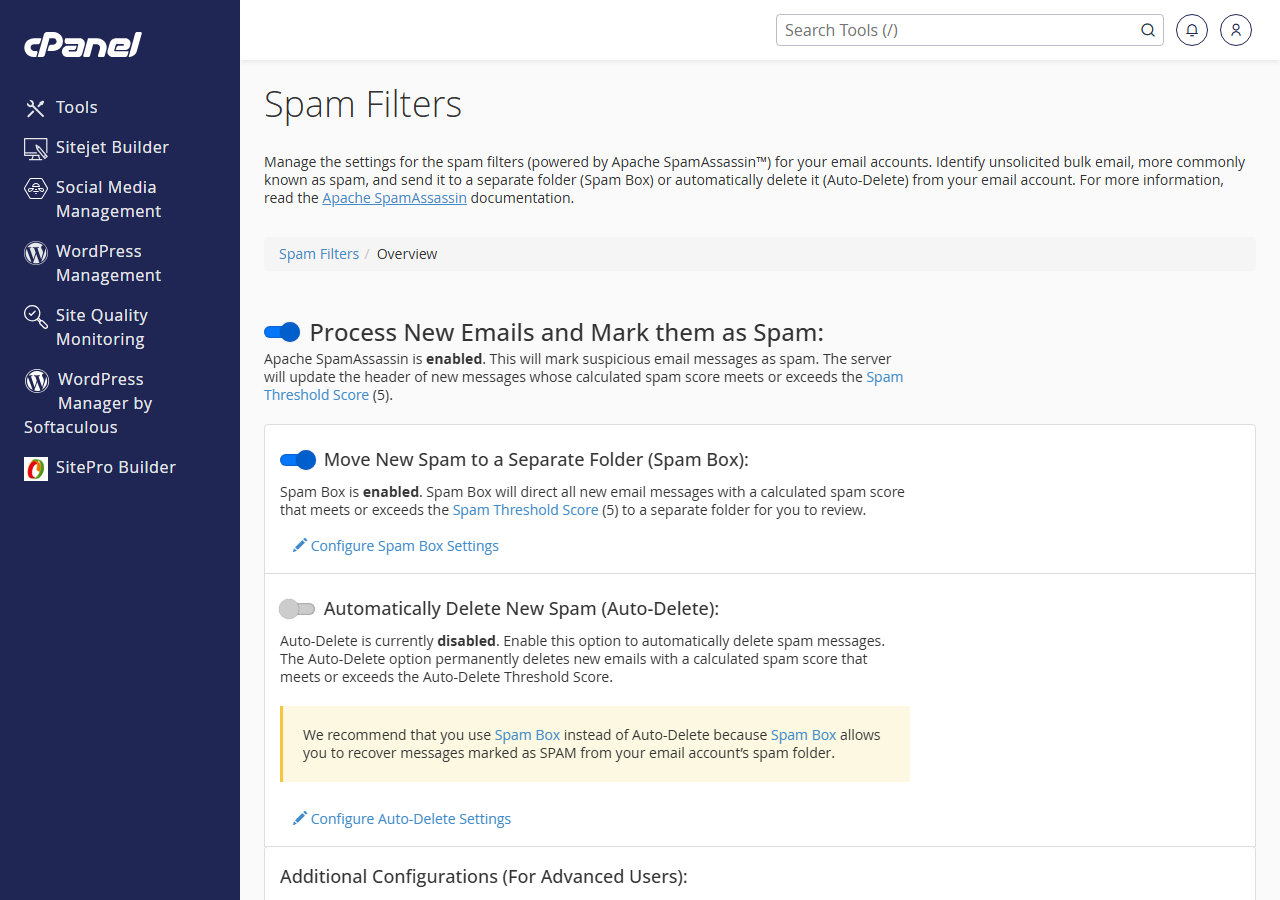Click the Overview breadcrumb text

click(407, 254)
